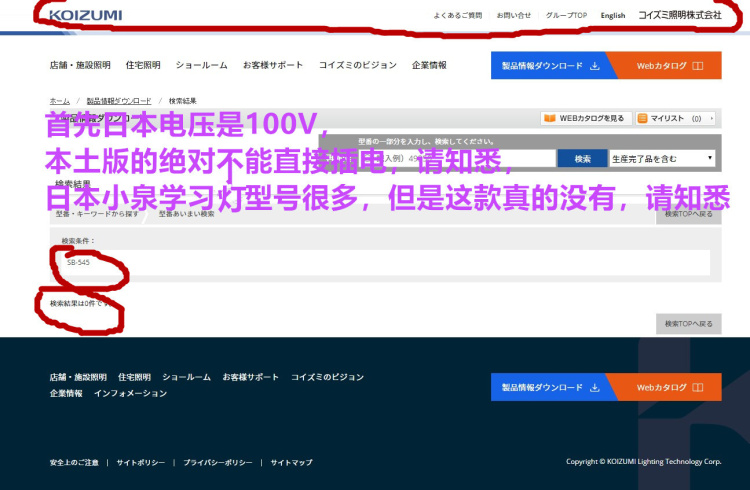This screenshot has height=490, width=750.
Task: Open footer ショールーム link
Action: point(187,377)
